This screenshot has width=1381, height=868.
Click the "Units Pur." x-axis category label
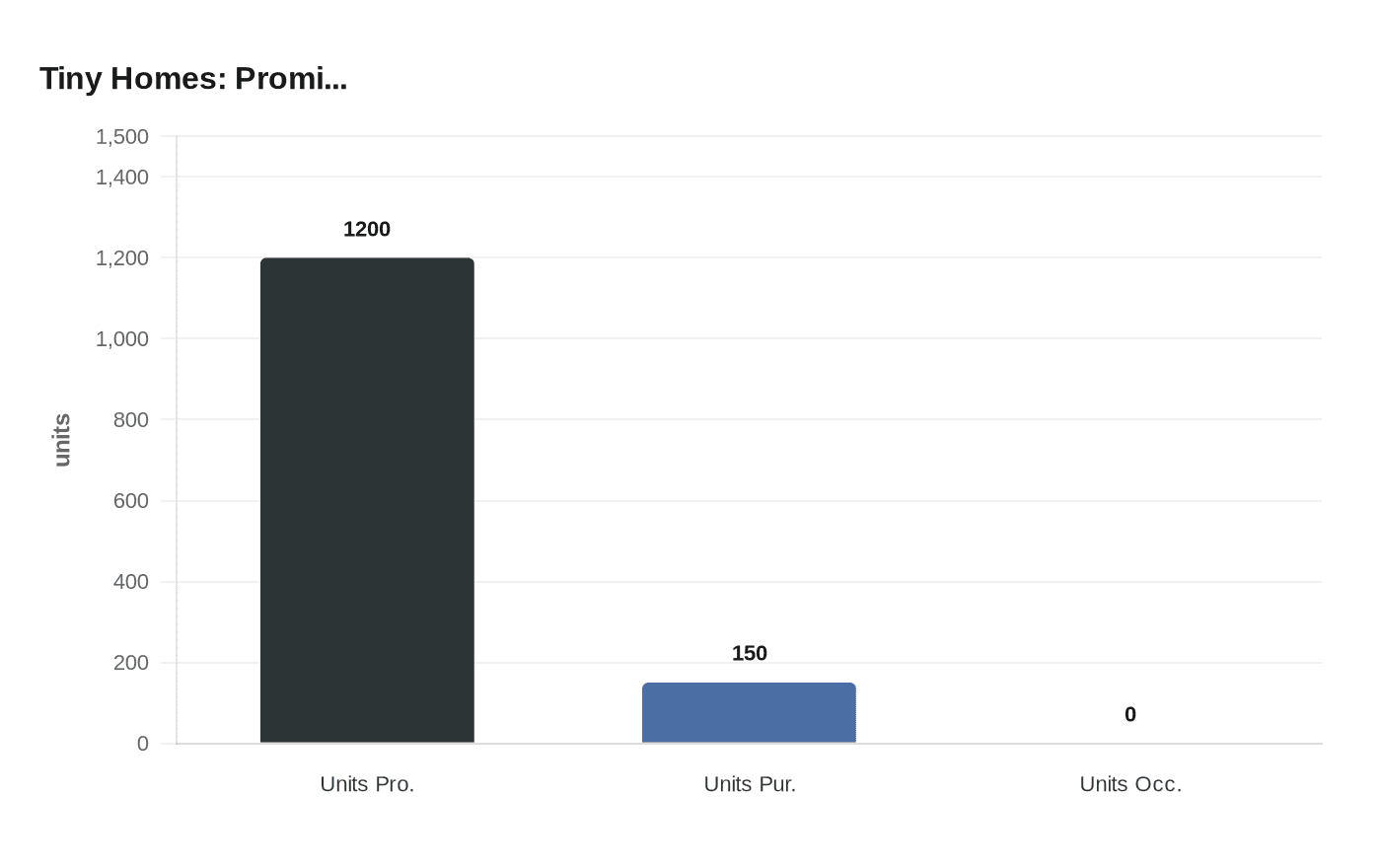click(750, 784)
